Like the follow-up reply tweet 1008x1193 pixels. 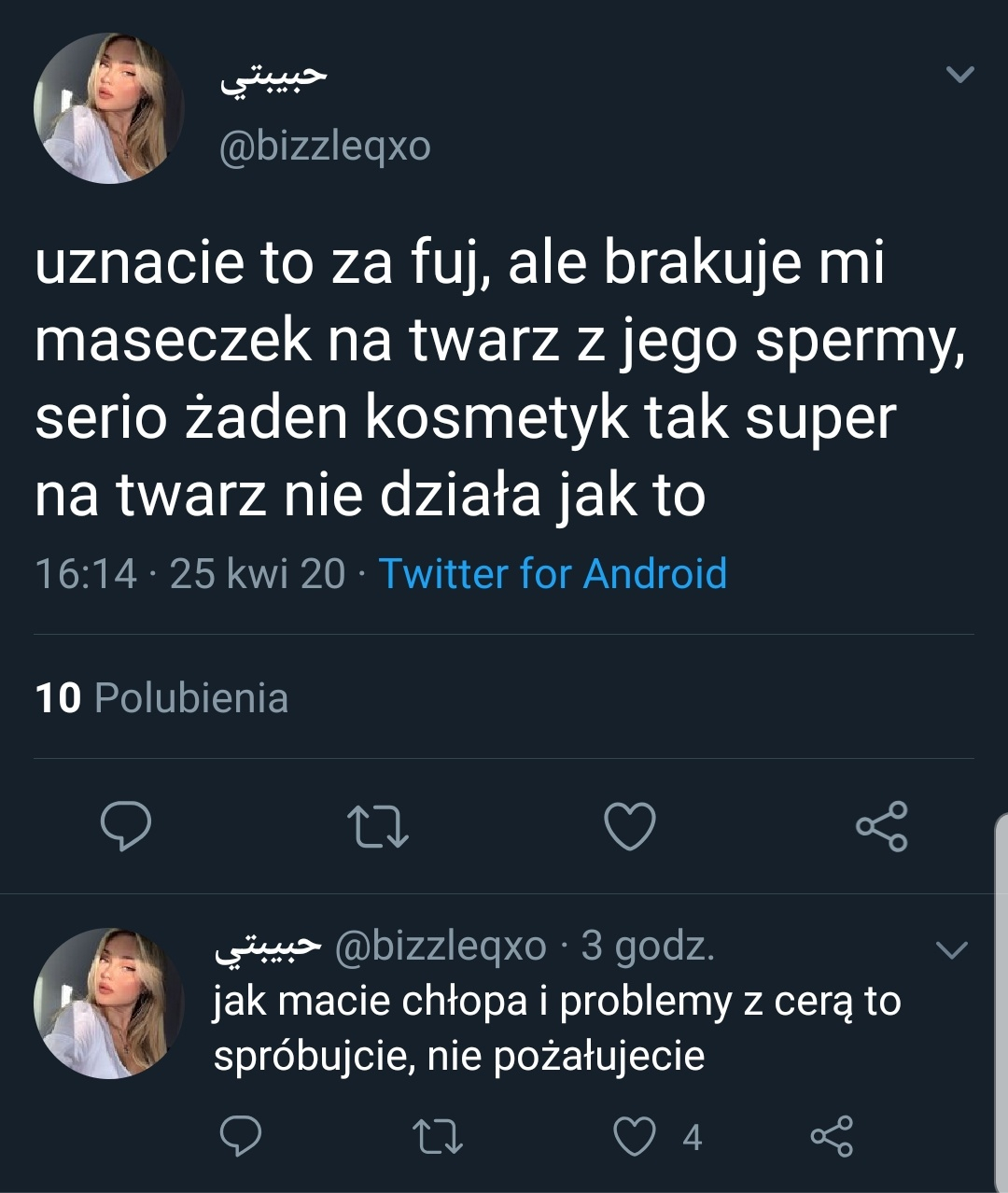(634, 1136)
